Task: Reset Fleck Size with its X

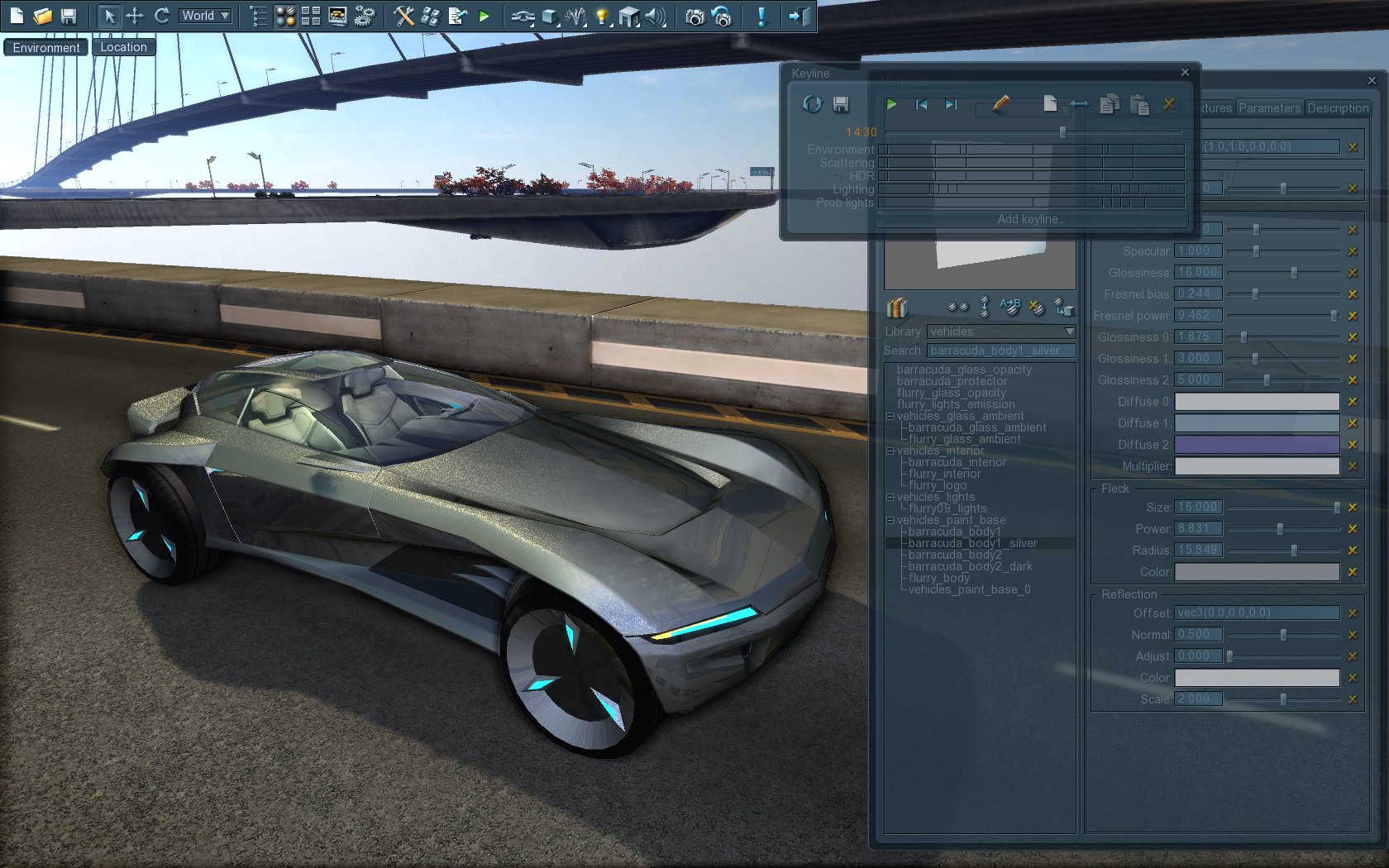Action: pyautogui.click(x=1353, y=508)
